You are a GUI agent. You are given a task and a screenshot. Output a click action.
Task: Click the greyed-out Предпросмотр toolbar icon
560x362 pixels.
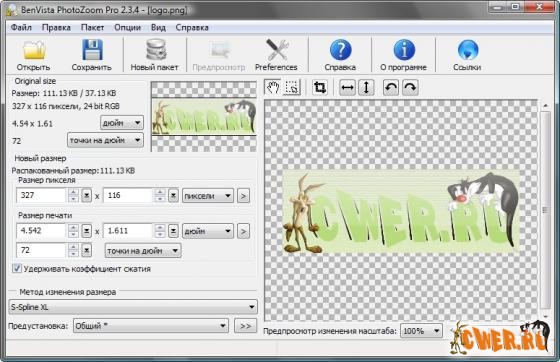[219, 55]
